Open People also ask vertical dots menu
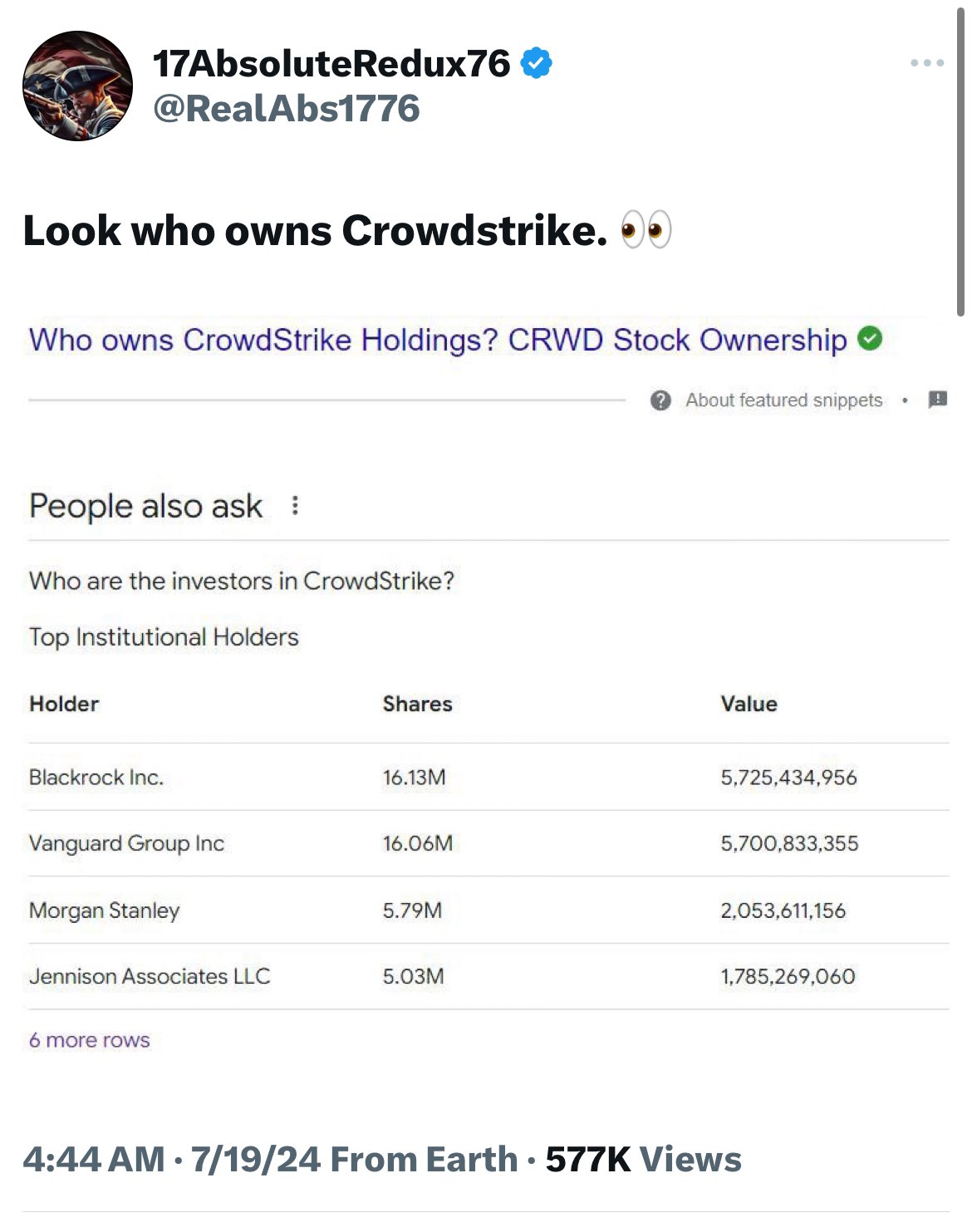The height and width of the screenshot is (1232, 972). tap(295, 506)
